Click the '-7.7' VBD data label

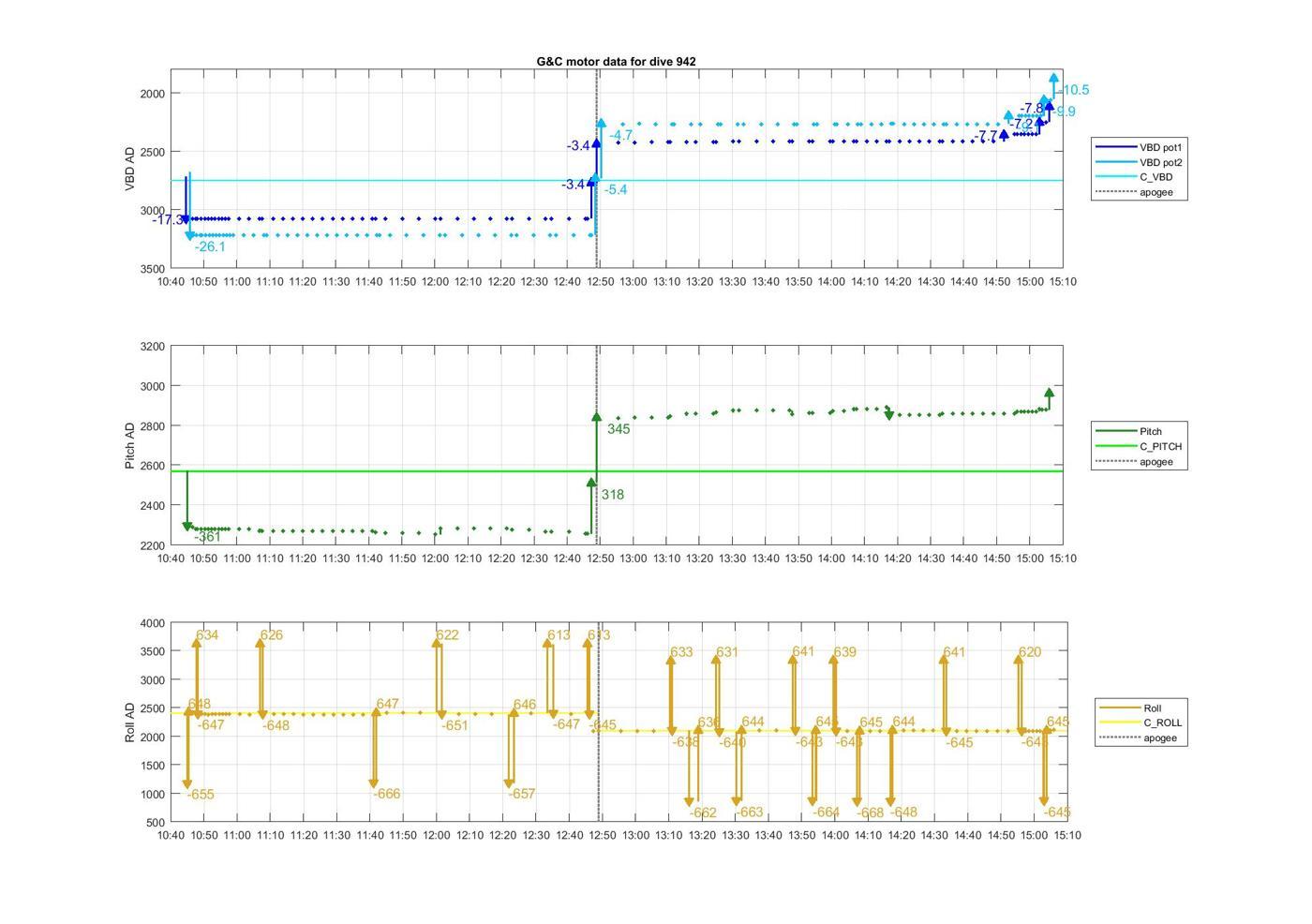pos(986,136)
